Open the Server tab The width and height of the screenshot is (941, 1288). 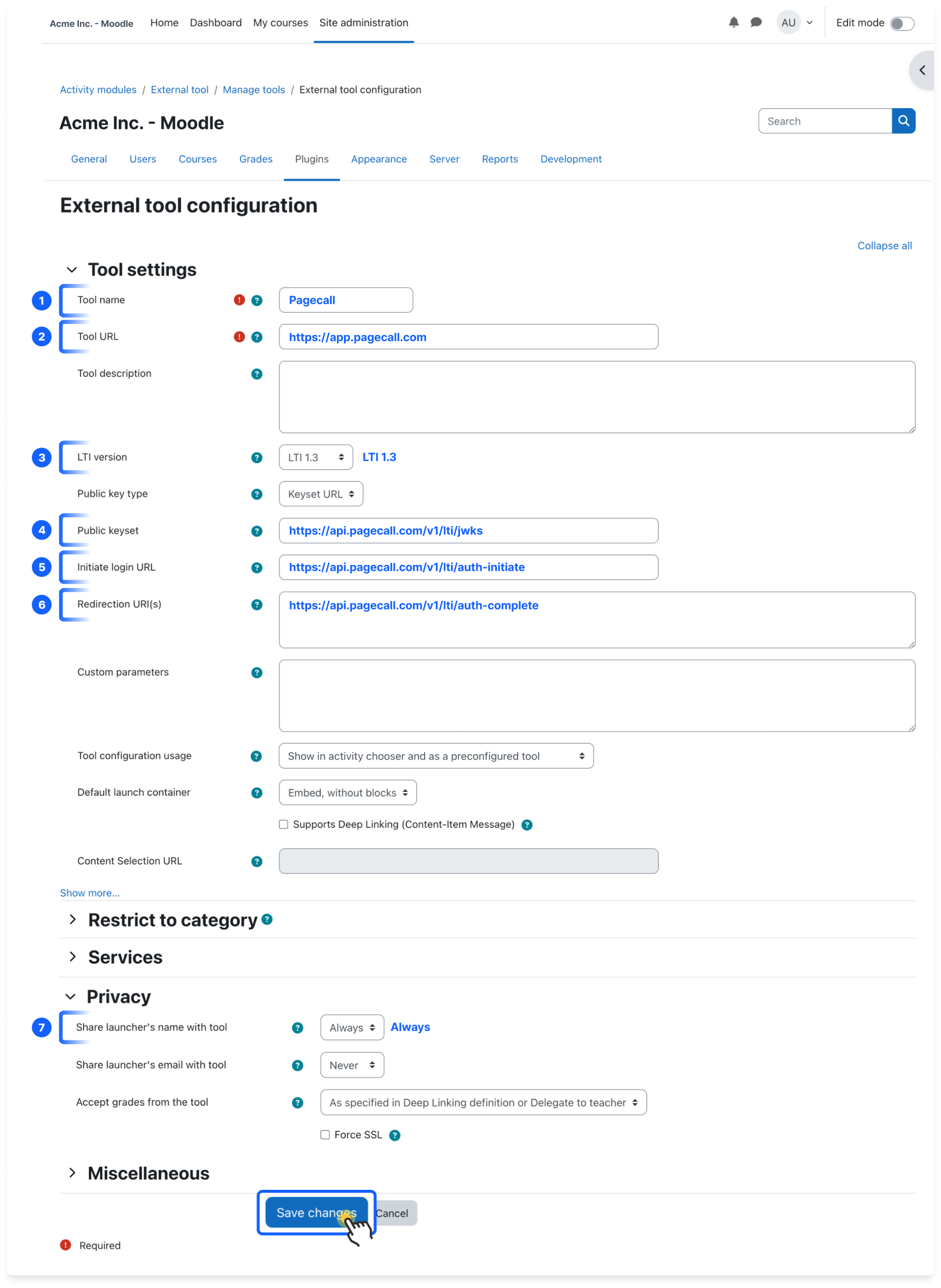click(x=444, y=159)
